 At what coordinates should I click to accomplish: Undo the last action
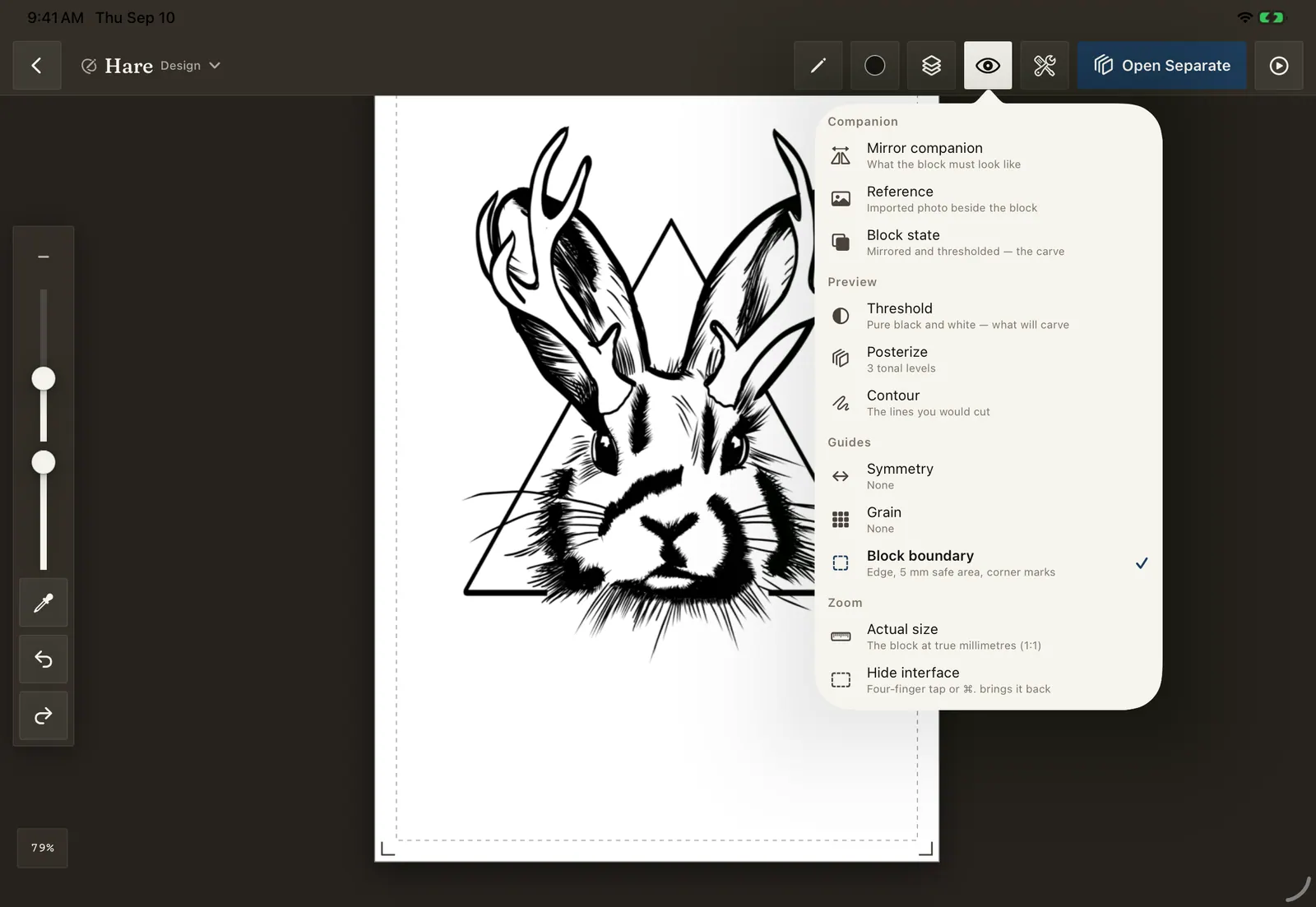(44, 659)
